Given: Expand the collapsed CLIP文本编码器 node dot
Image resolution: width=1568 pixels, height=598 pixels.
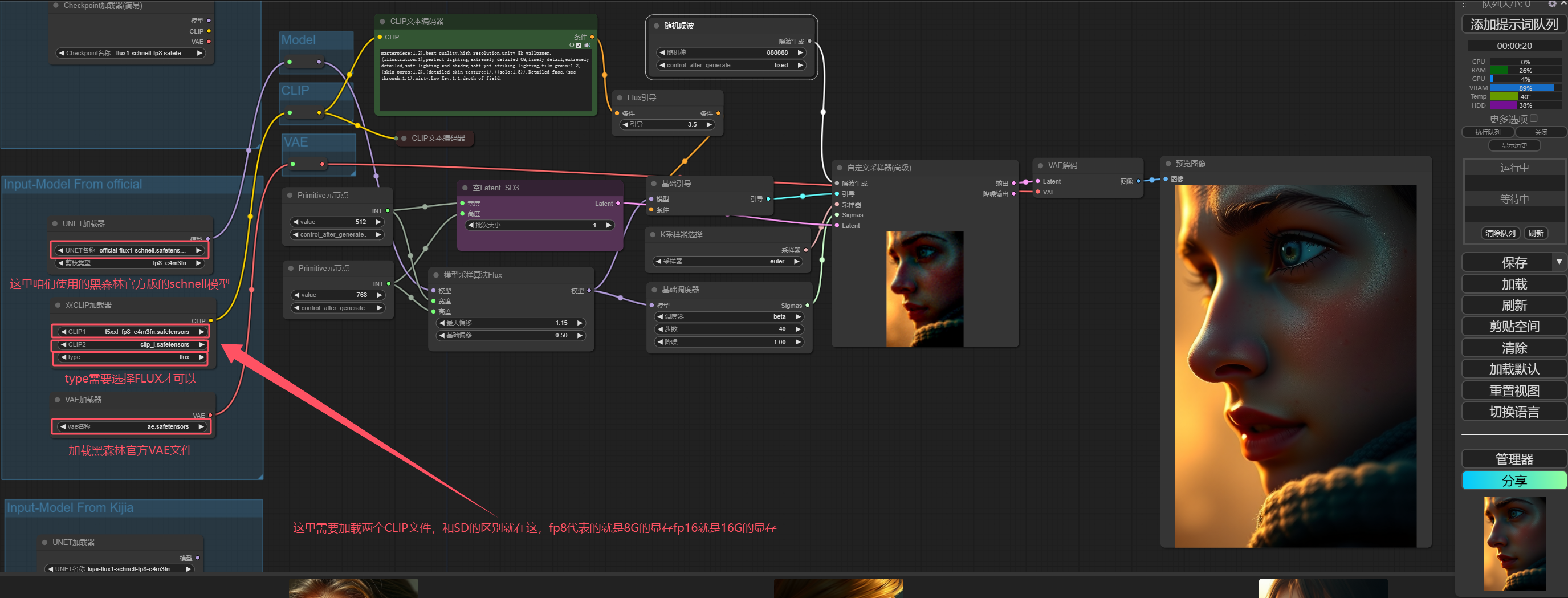Looking at the screenshot, I should [404, 138].
